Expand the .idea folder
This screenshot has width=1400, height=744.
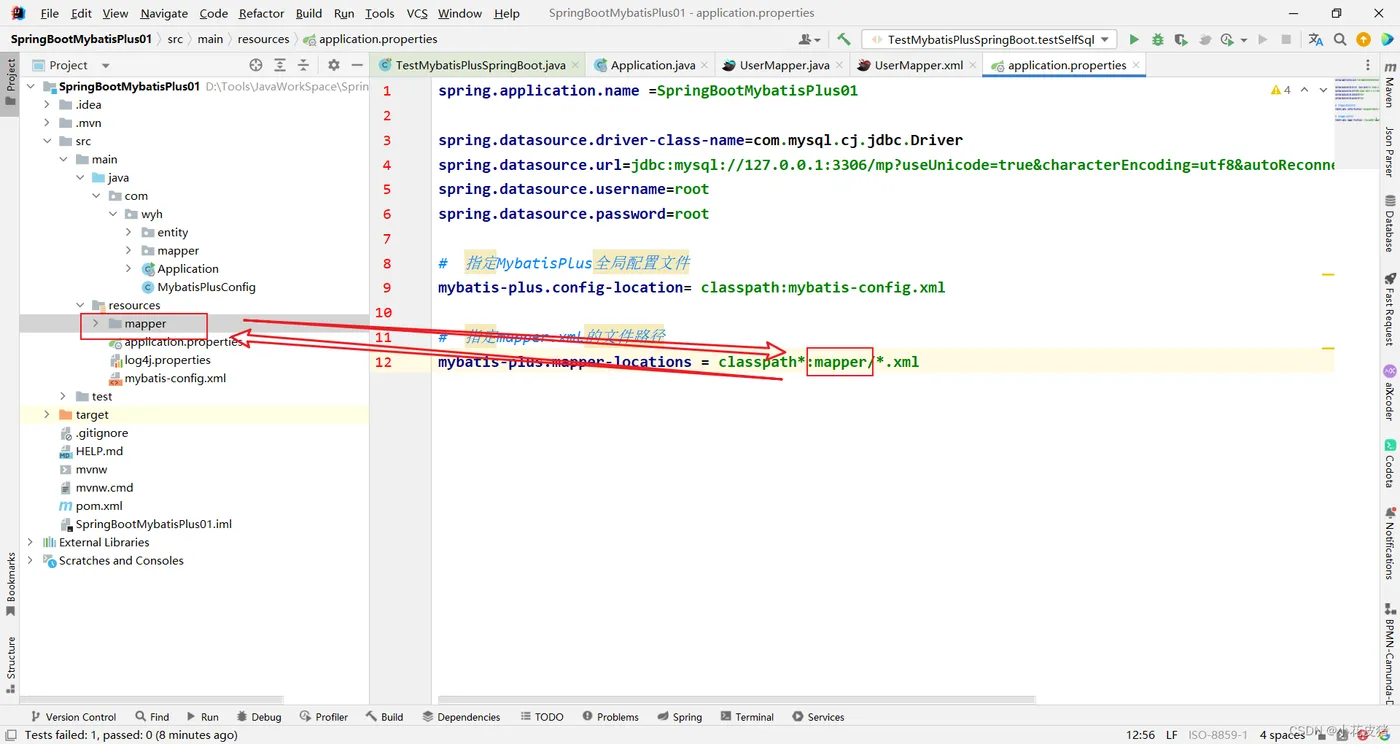tap(47, 105)
